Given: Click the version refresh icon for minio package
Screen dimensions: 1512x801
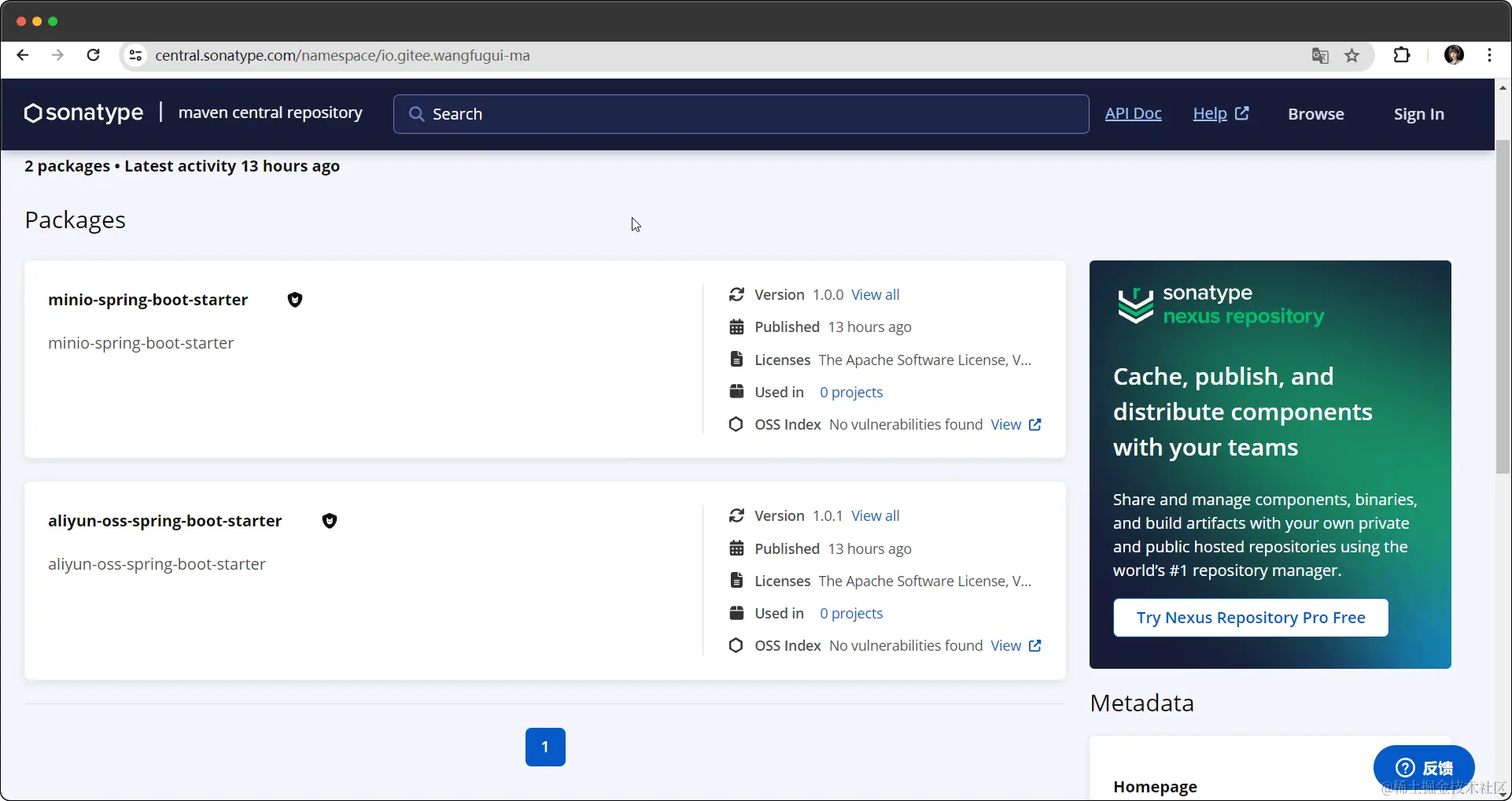Looking at the screenshot, I should coord(736,294).
